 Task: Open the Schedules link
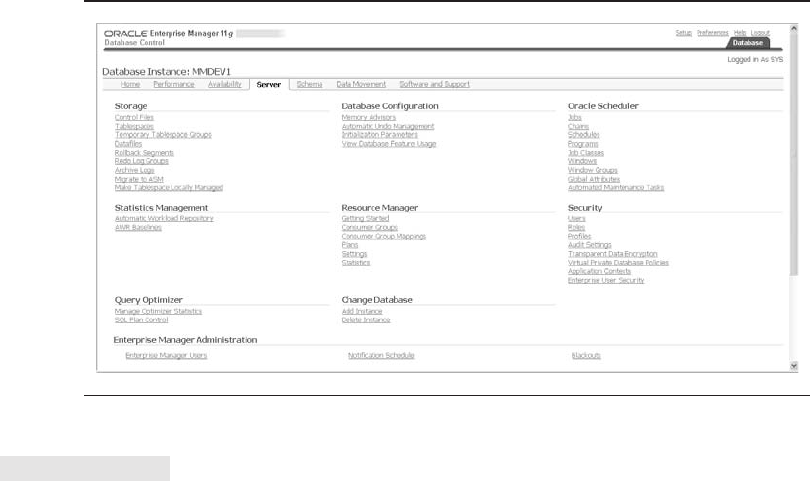pos(584,134)
